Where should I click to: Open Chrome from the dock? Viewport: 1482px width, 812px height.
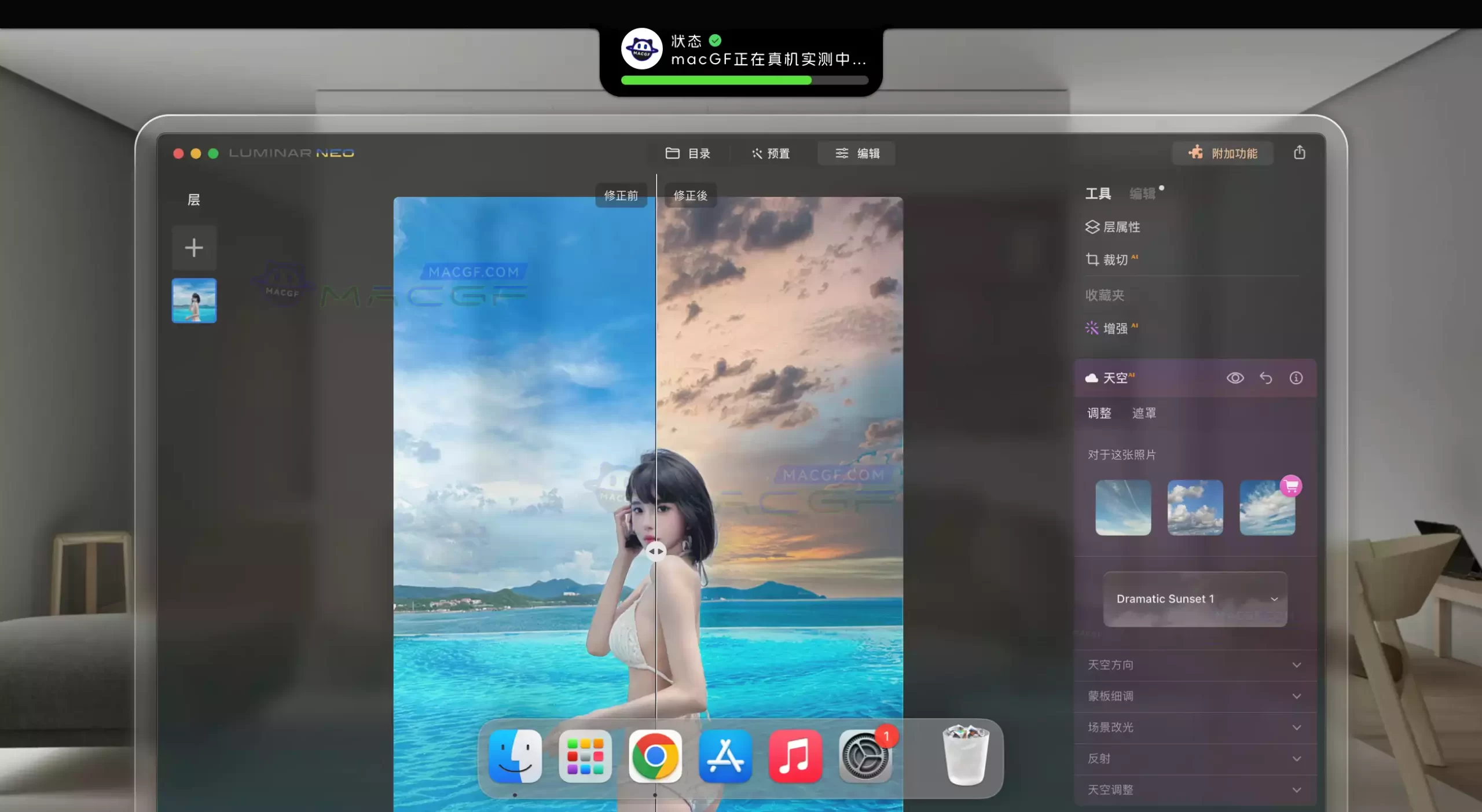(x=655, y=755)
